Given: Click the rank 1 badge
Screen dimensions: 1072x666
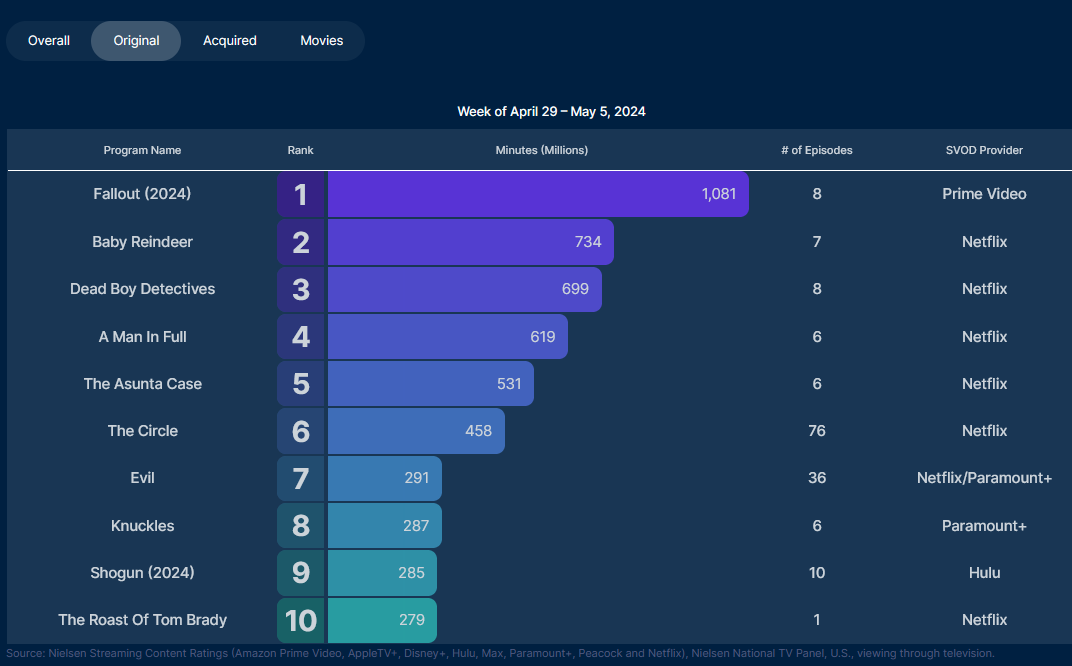Looking at the screenshot, I should point(301,194).
